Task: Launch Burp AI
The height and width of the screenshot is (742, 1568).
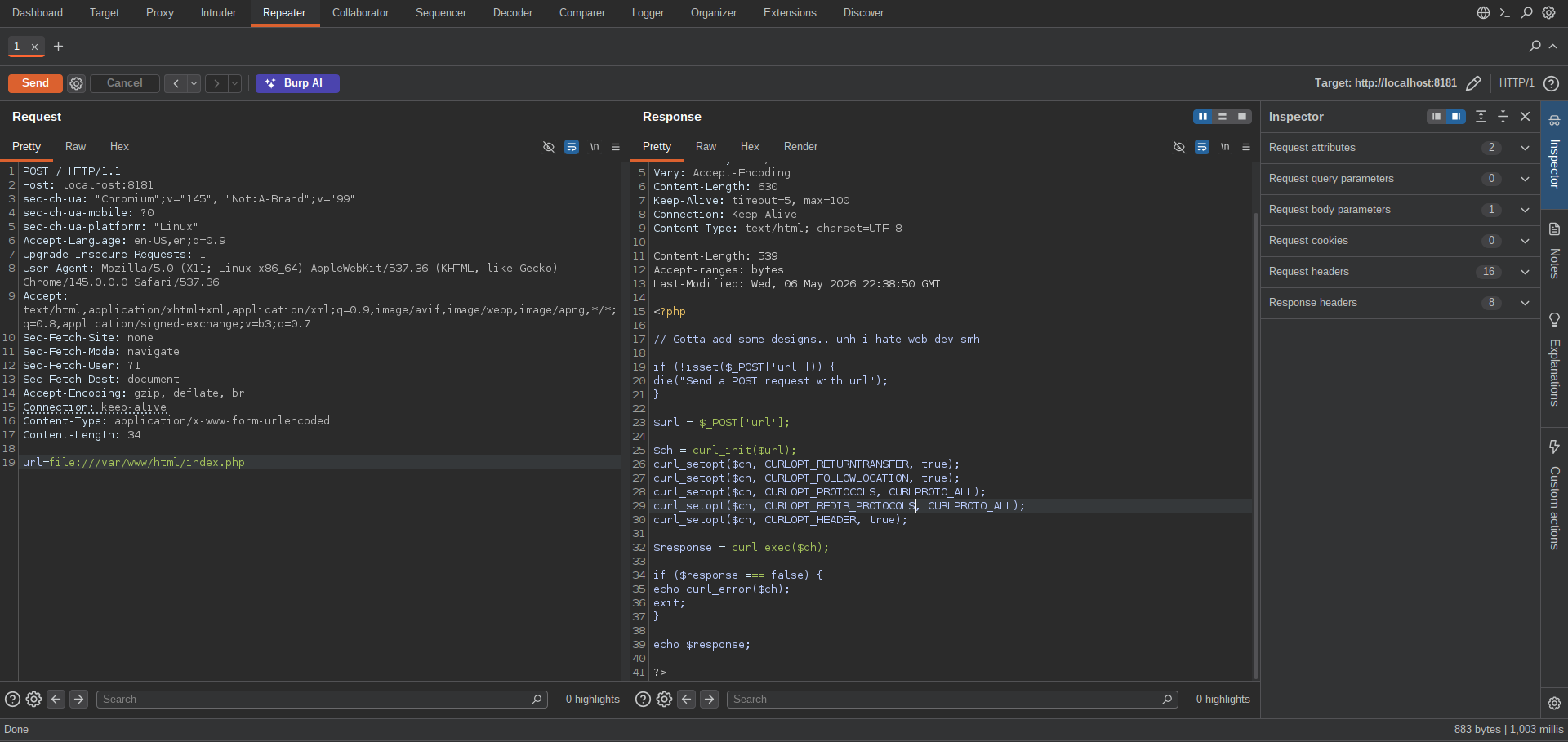Action: pyautogui.click(x=297, y=83)
